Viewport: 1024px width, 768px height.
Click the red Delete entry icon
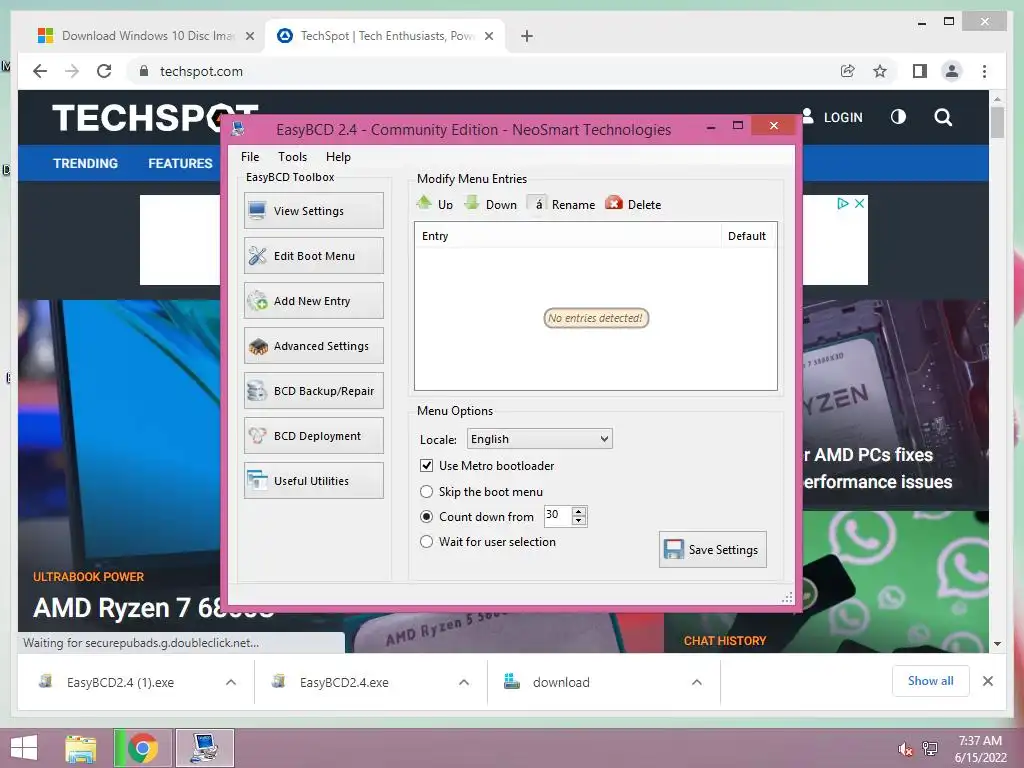pyautogui.click(x=614, y=203)
